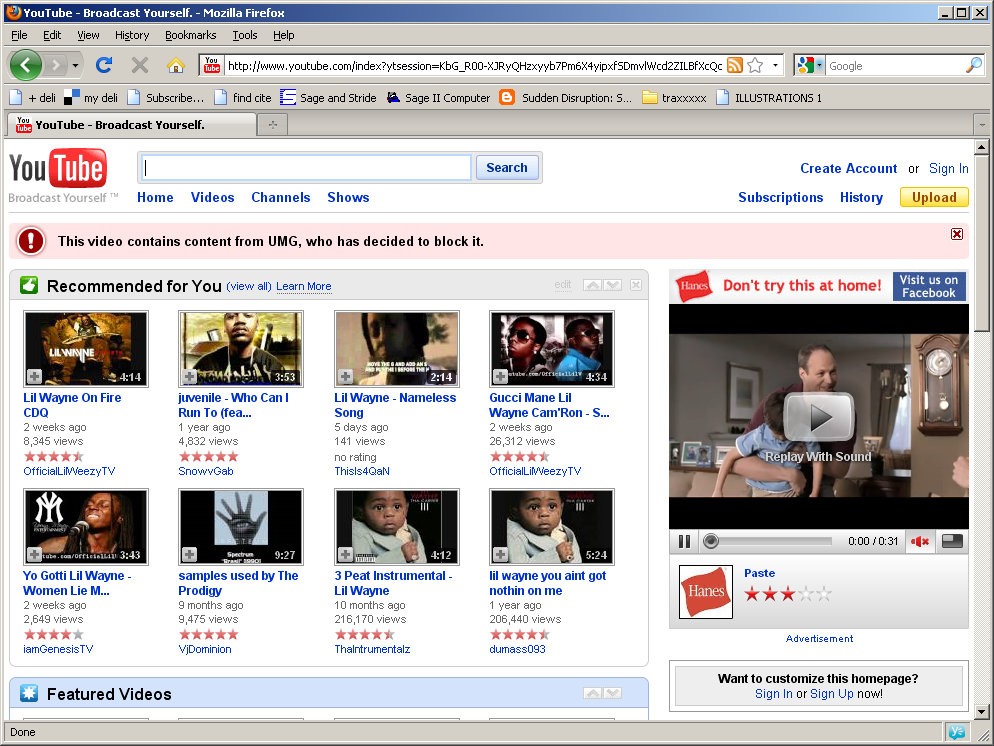The image size is (994, 746).
Task: Open the 'Sudden Disruption' Blogger bookmark
Action: pos(565,98)
